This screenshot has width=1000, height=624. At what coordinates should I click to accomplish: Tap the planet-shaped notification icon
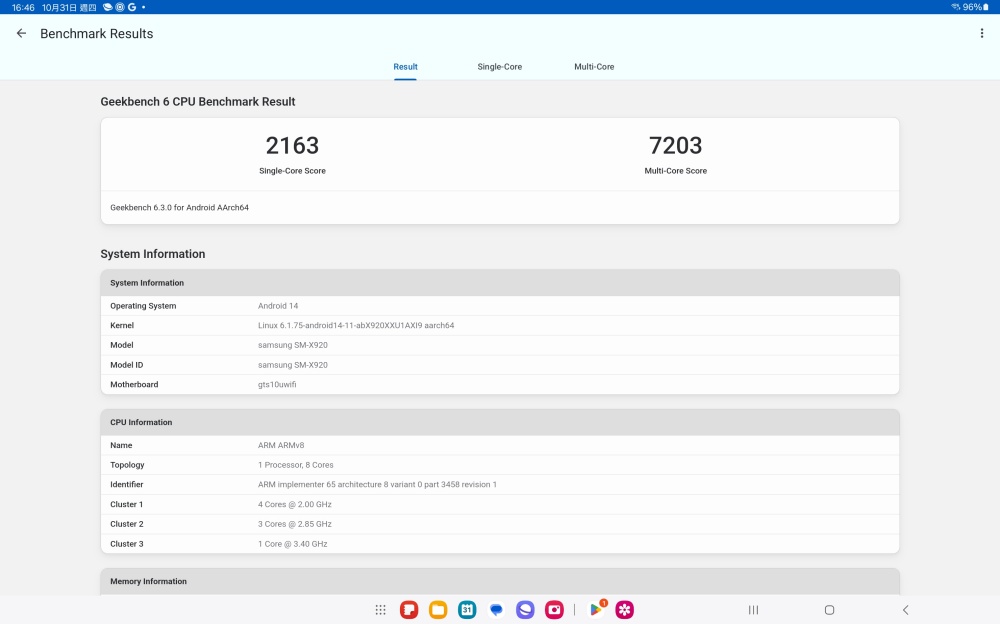(108, 7)
